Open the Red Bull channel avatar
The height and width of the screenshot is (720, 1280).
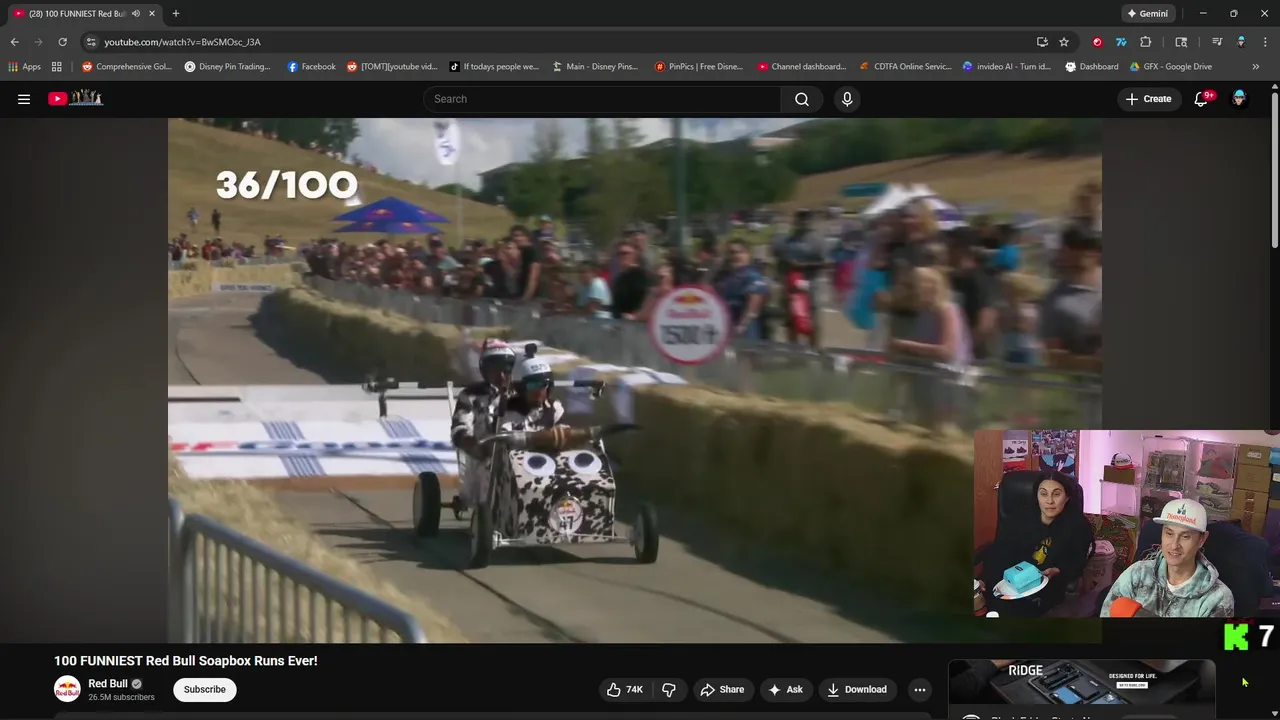click(x=67, y=689)
